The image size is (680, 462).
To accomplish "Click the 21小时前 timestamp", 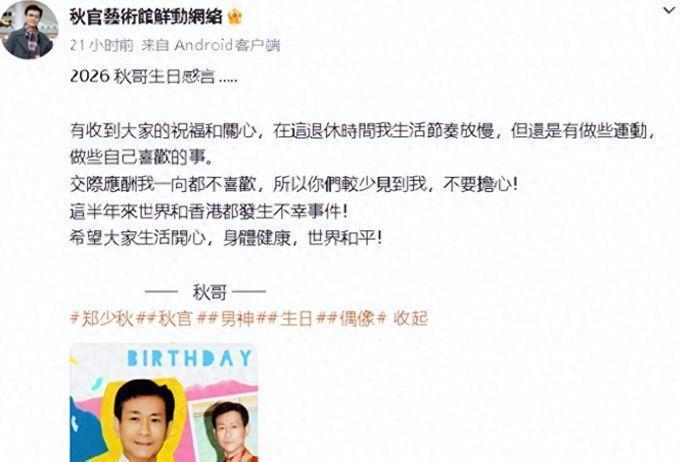I will [x=102, y=45].
